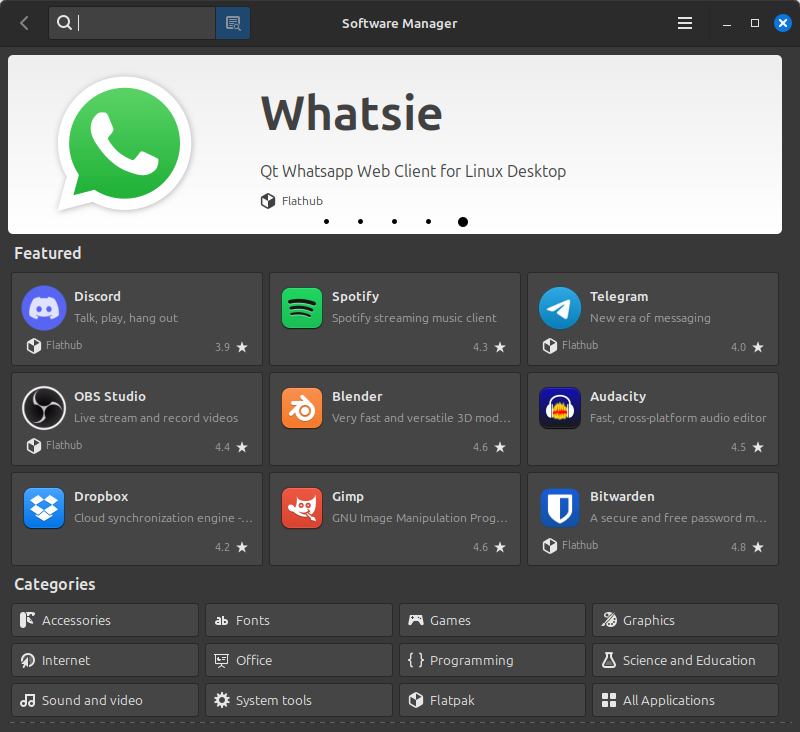Image resolution: width=800 pixels, height=732 pixels.
Task: Open the Bitwarden app icon
Action: [x=560, y=508]
